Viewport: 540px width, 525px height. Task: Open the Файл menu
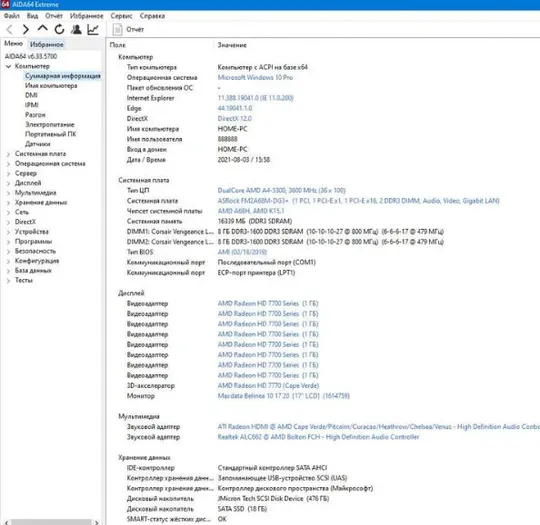[x=12, y=16]
